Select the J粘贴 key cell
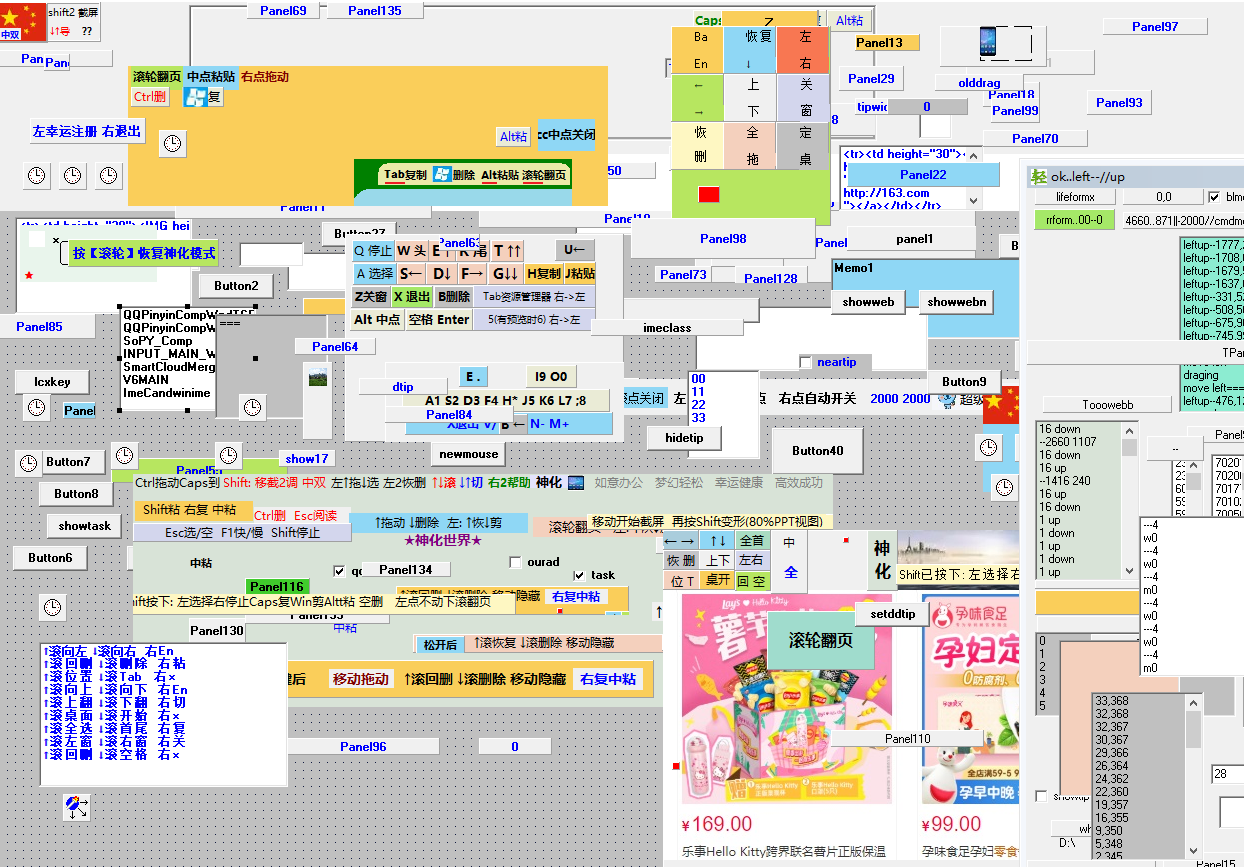 (x=580, y=274)
